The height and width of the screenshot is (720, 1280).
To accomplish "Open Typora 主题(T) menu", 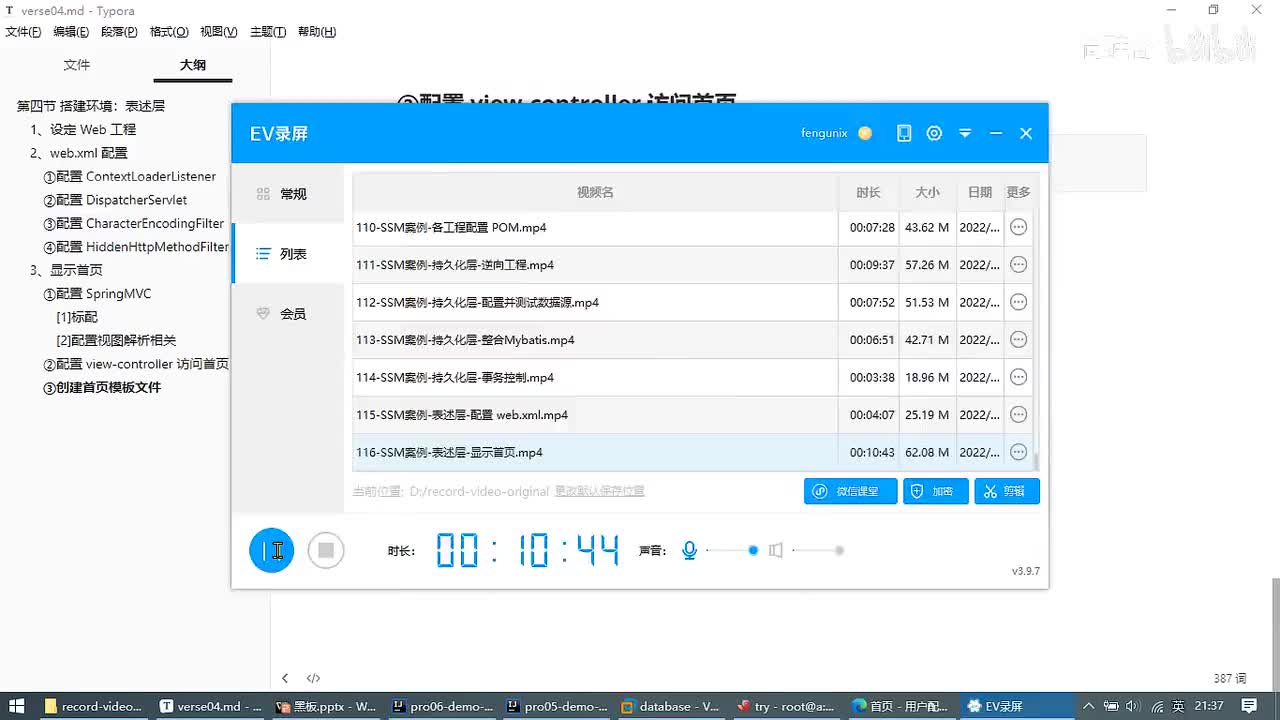I will [268, 32].
